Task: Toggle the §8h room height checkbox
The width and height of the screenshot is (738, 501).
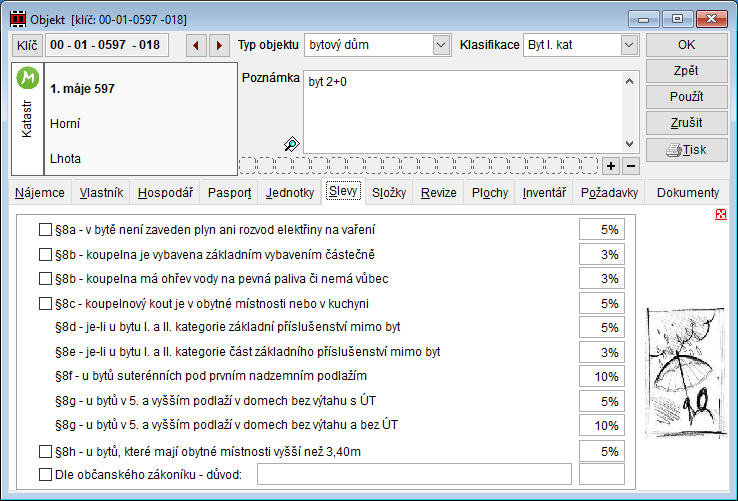Action: pos(45,452)
